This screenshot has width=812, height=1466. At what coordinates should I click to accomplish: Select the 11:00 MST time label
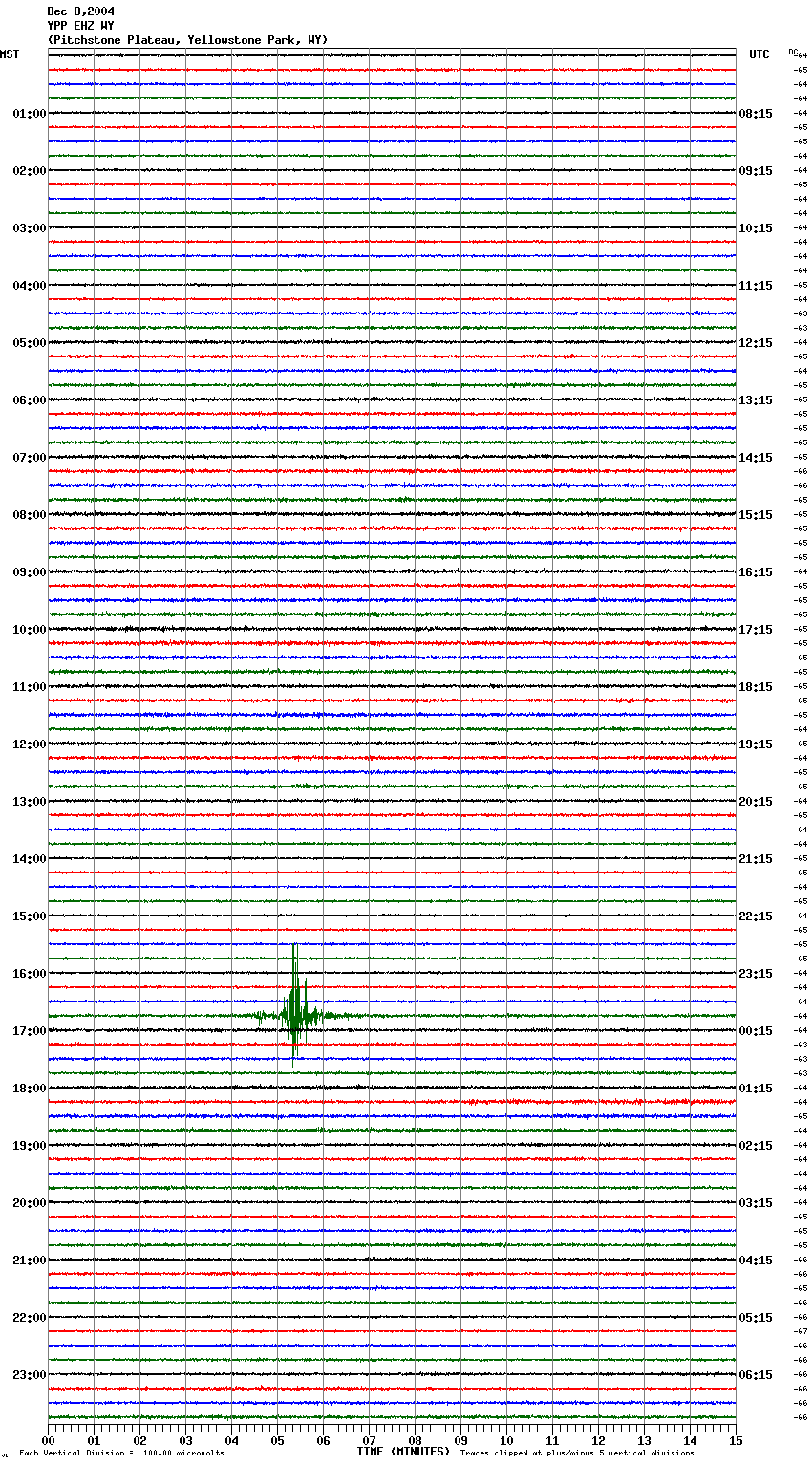click(29, 687)
